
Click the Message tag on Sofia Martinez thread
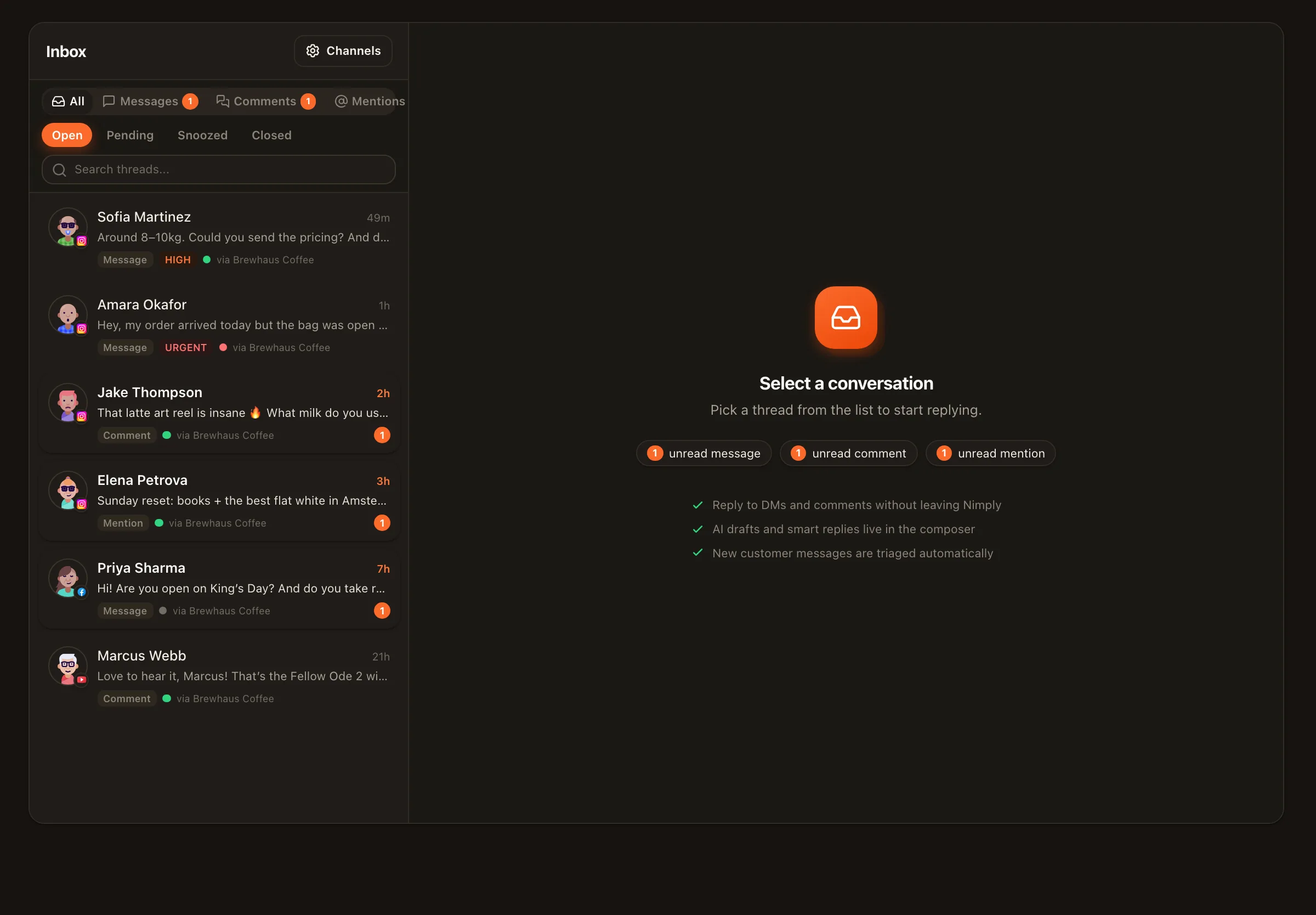[x=125, y=260]
